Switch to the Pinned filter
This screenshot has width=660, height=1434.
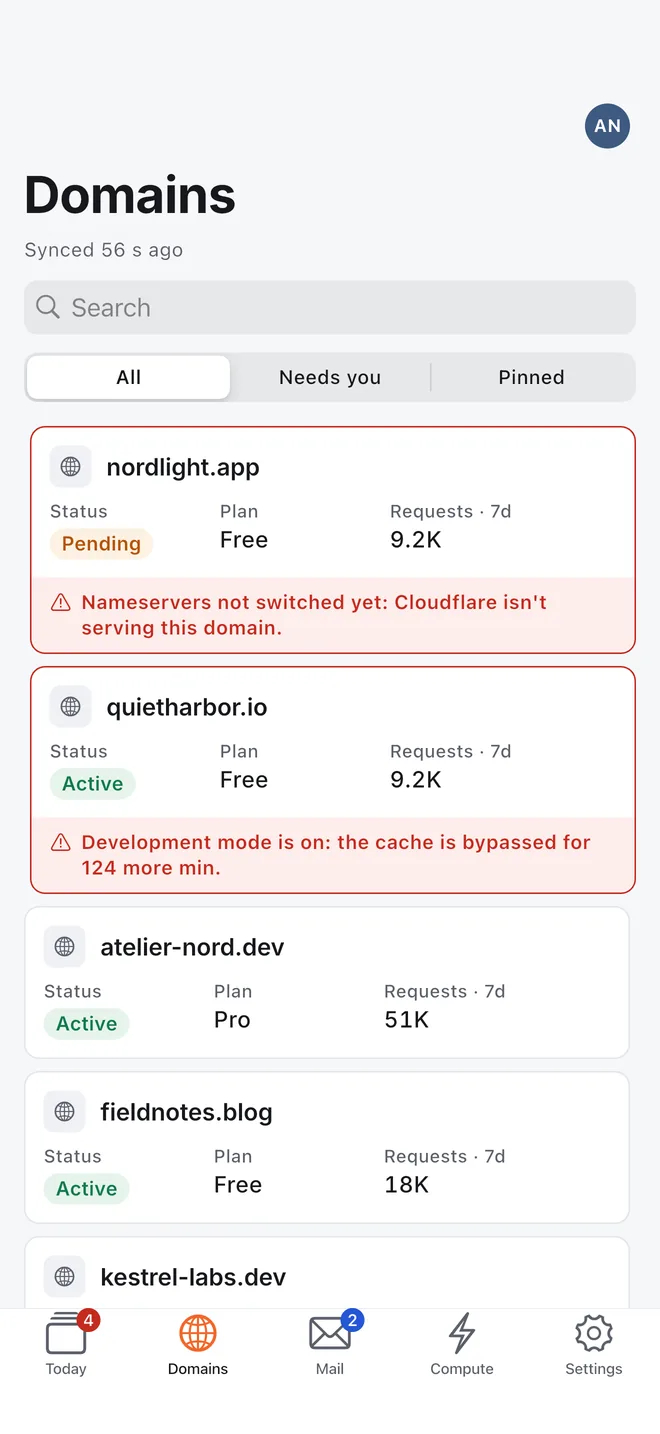pyautogui.click(x=531, y=377)
